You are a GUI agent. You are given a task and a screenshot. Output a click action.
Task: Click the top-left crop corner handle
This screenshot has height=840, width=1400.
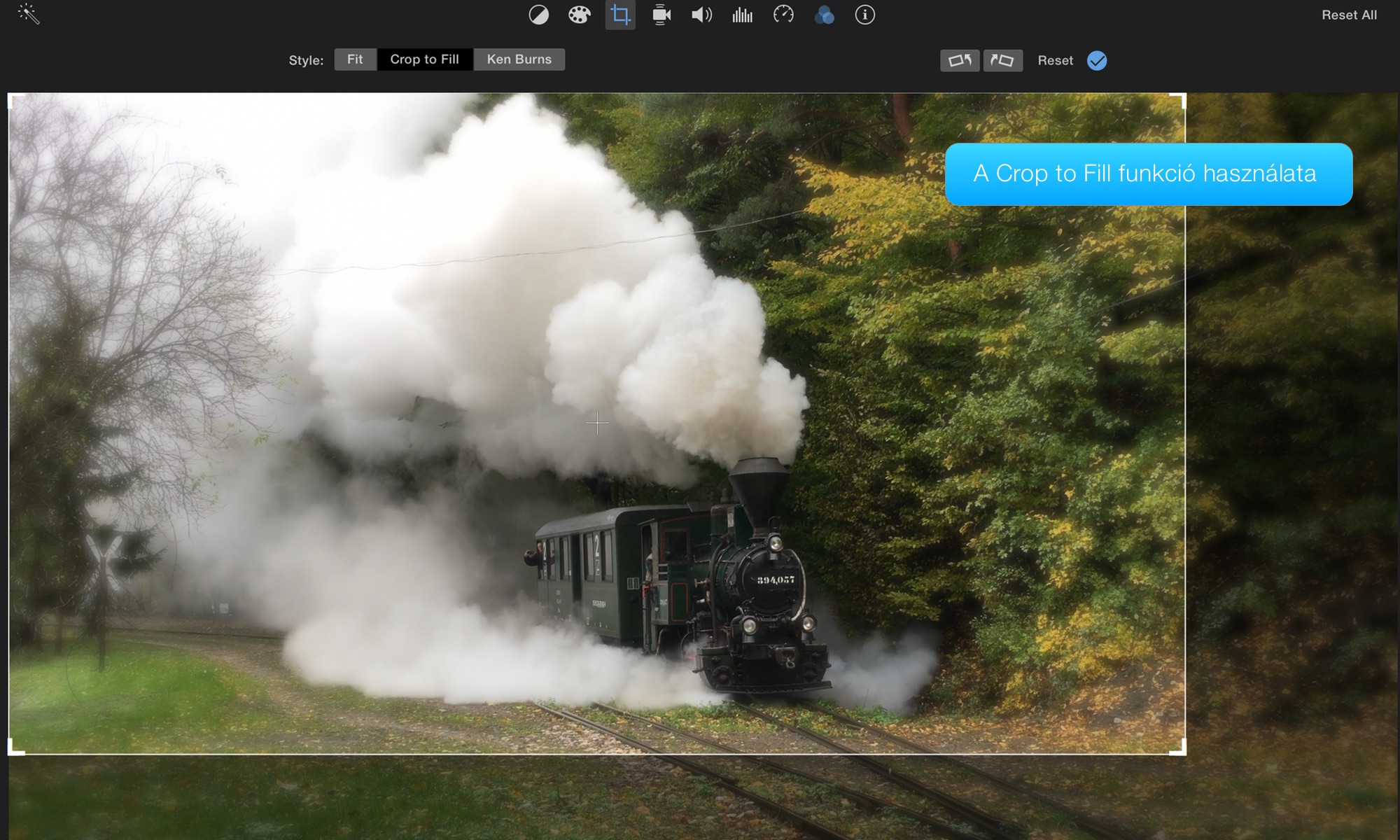15,100
